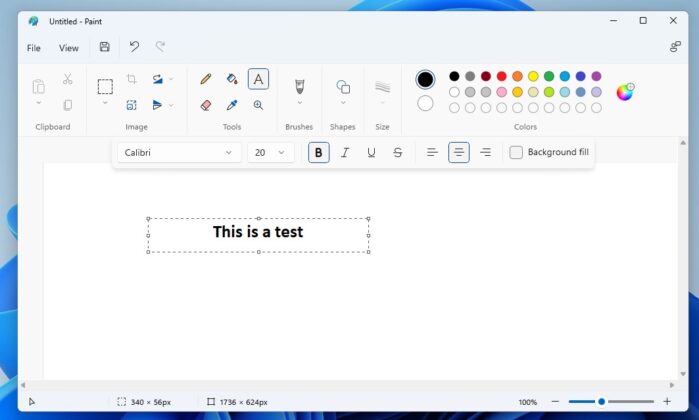Click the Copy icon
This screenshot has width=699, height=420.
click(67, 105)
